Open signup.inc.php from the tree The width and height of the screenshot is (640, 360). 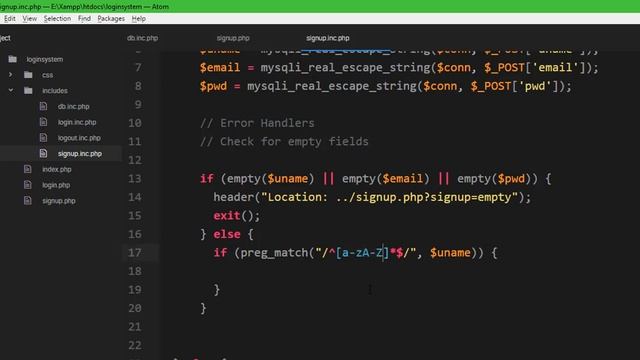pyautogui.click(x=80, y=153)
